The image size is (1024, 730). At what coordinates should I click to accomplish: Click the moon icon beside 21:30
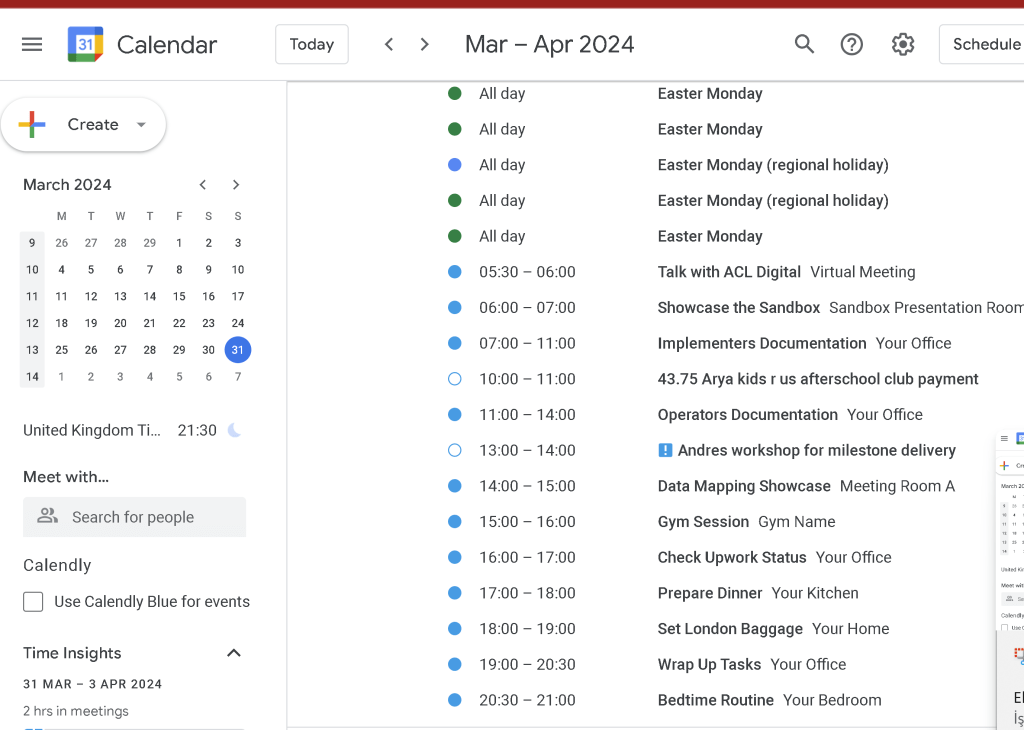point(234,430)
